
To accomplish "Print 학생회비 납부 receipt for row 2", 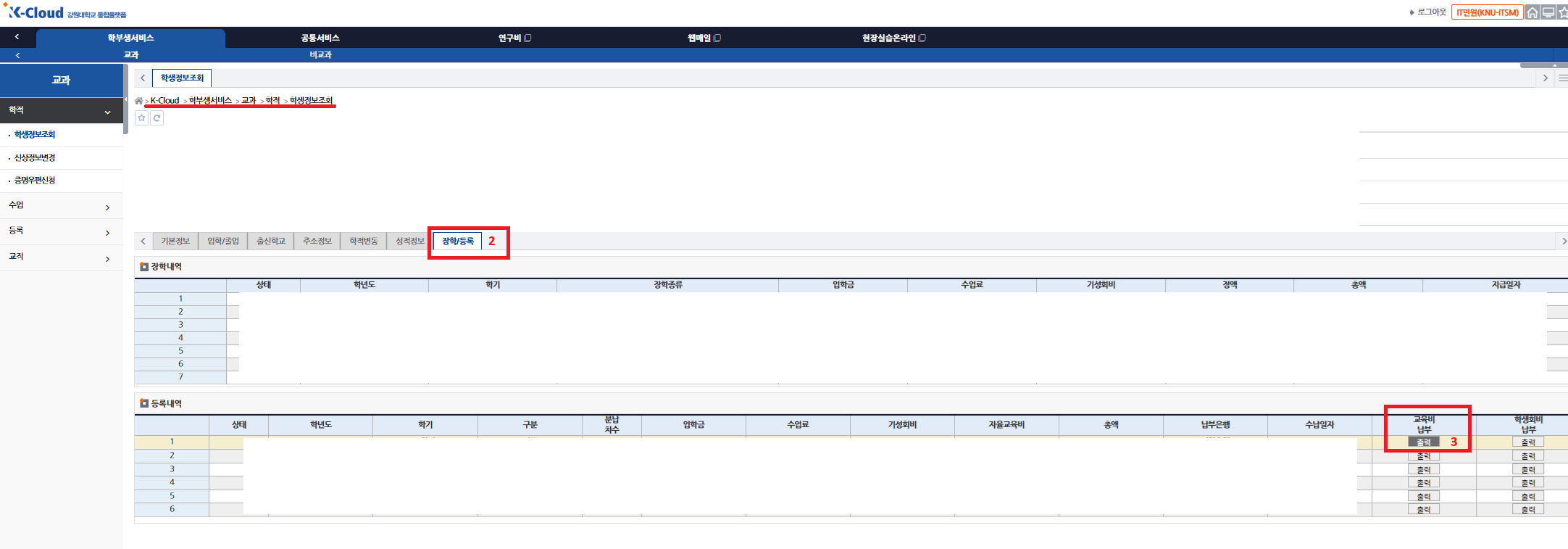I will [x=1527, y=456].
